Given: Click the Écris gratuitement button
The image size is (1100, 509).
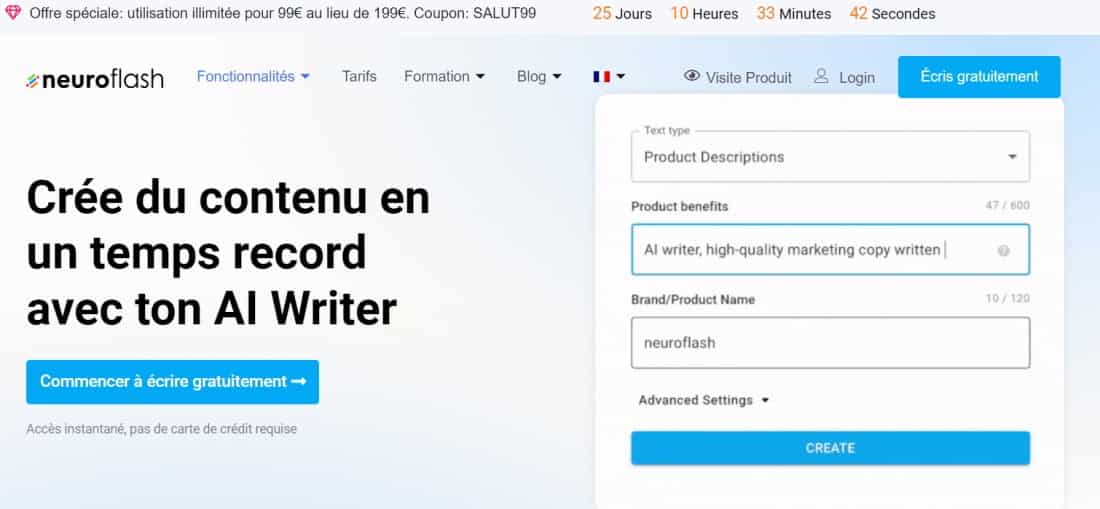Looking at the screenshot, I should (979, 76).
